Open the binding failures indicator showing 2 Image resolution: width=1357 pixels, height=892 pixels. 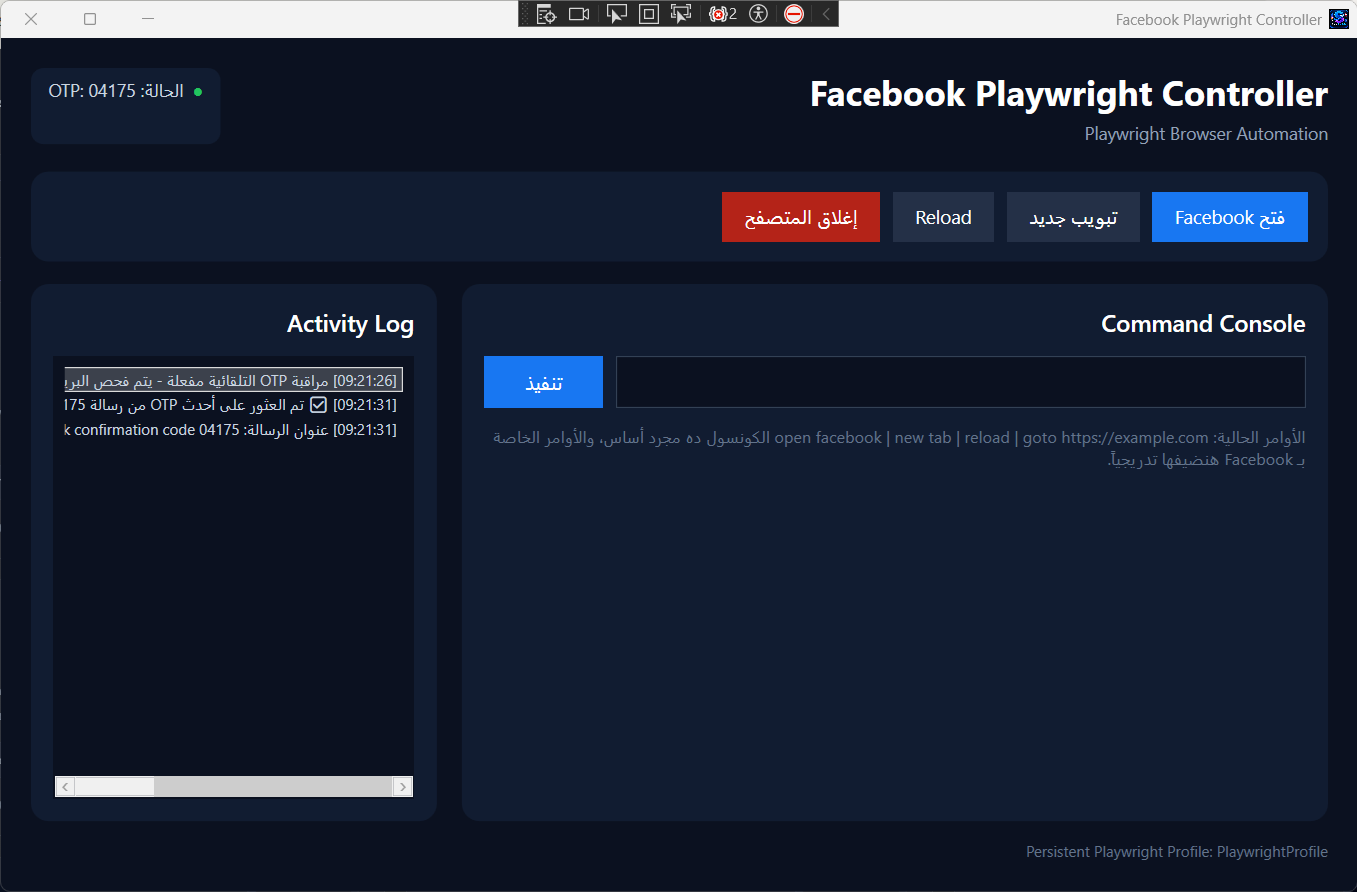[x=722, y=14]
